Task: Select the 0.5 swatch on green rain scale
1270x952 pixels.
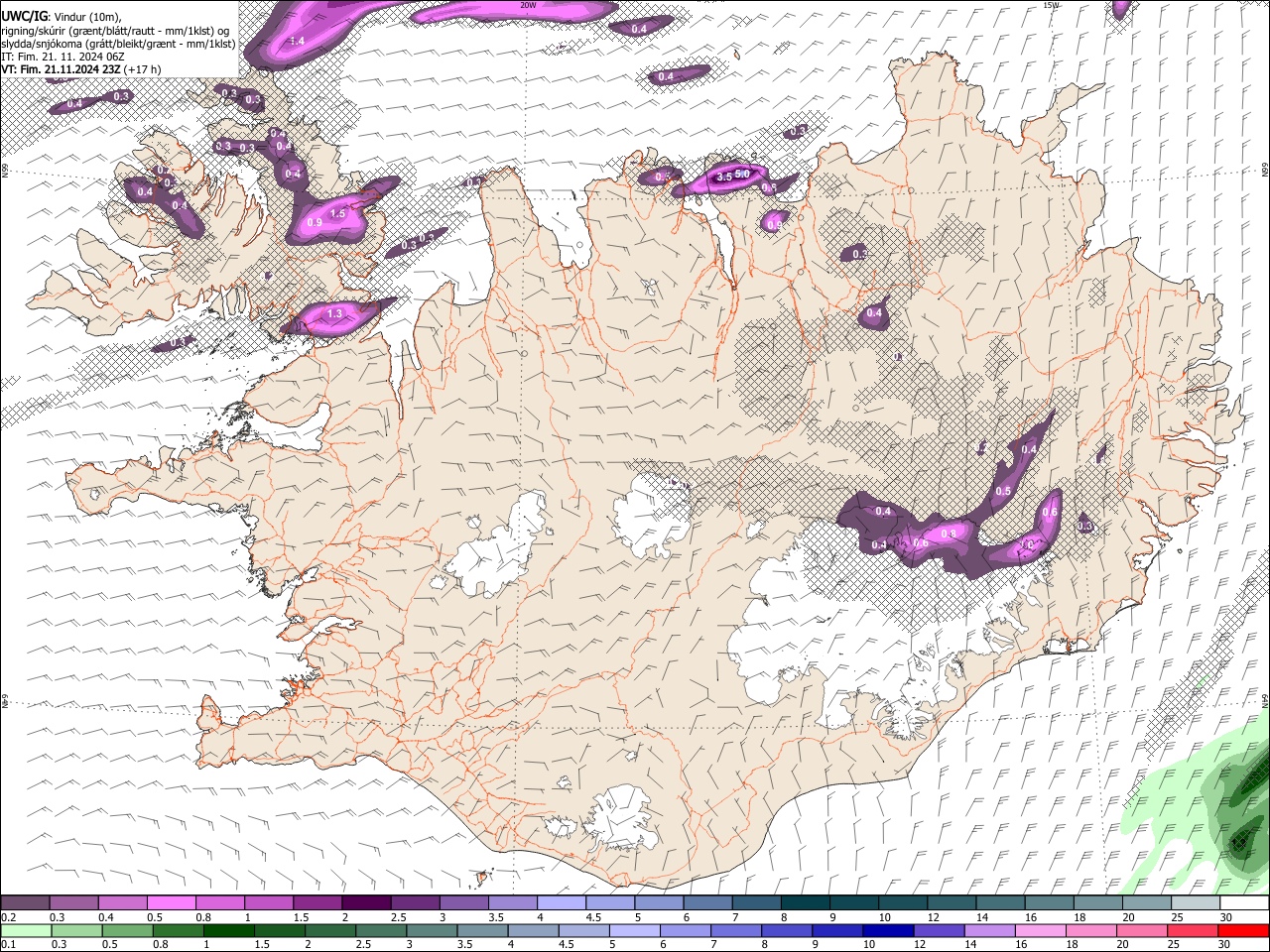Action: pyautogui.click(x=128, y=930)
